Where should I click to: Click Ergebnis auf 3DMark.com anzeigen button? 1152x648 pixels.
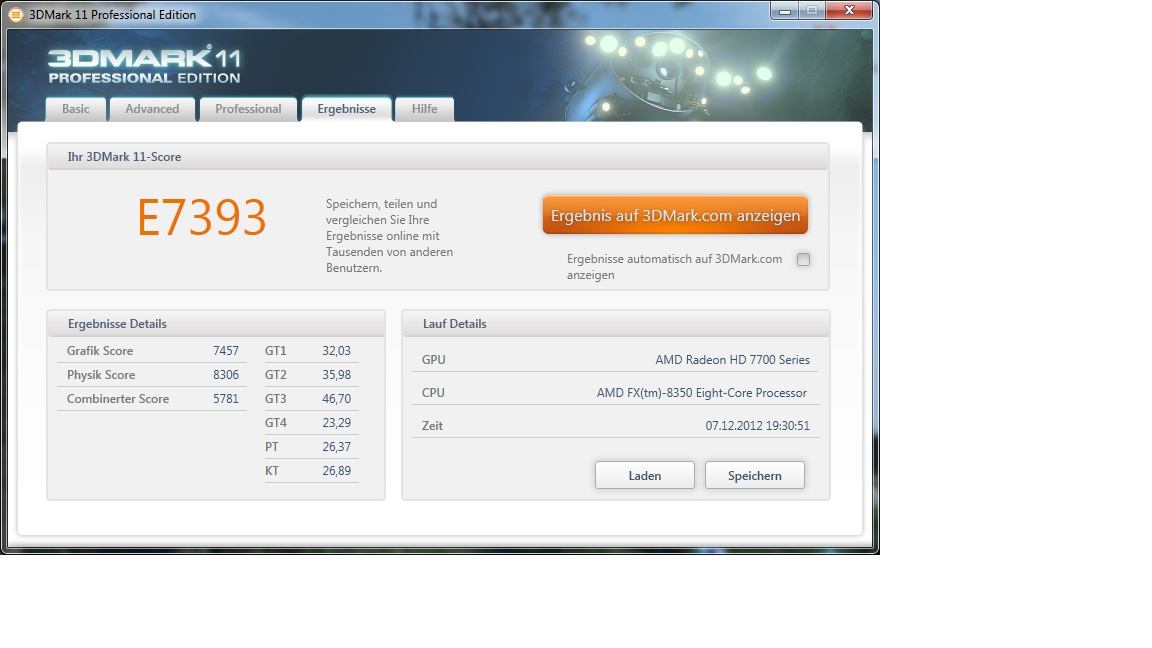pyautogui.click(x=675, y=215)
